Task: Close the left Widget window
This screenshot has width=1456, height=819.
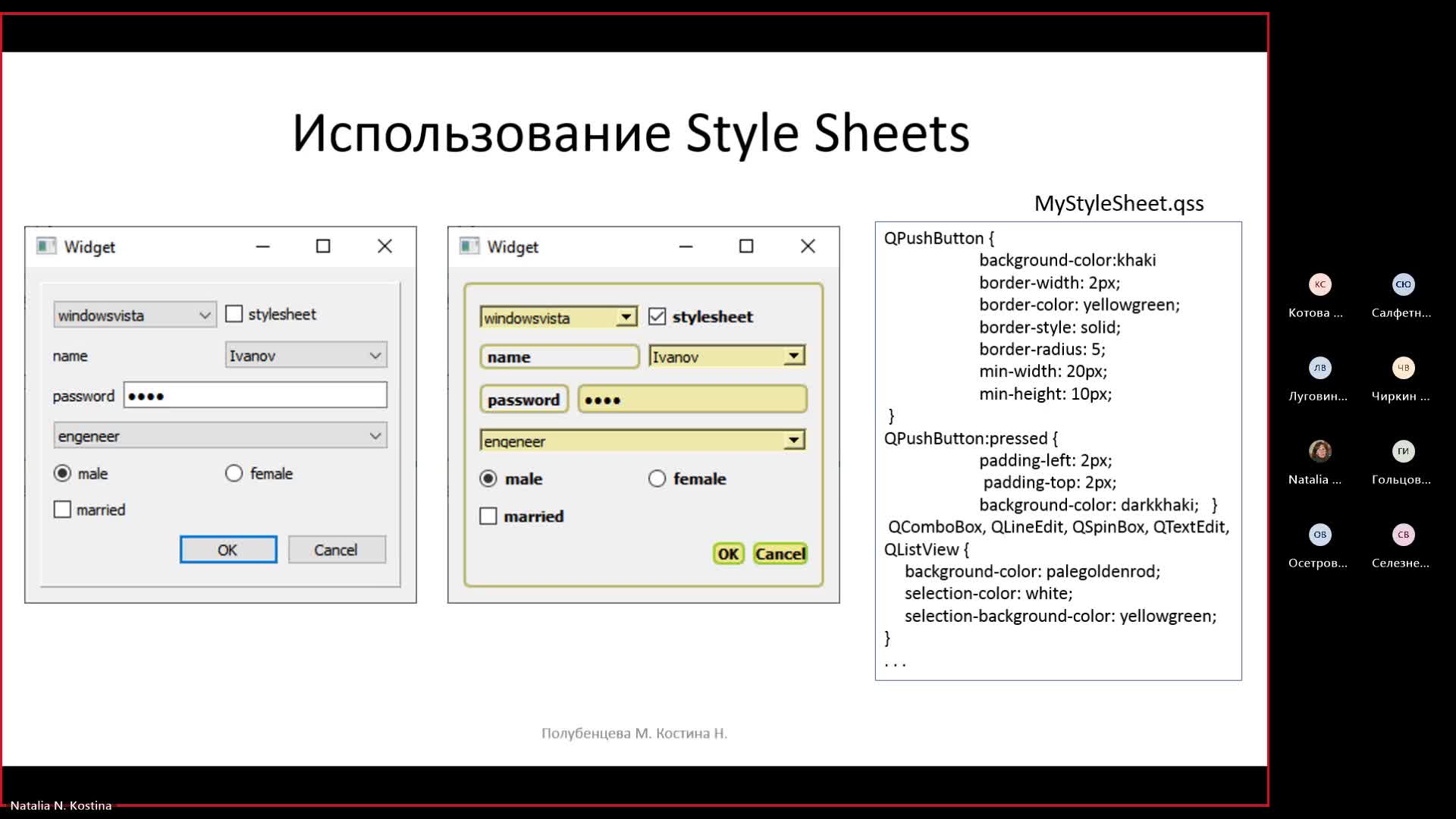Action: (x=384, y=246)
